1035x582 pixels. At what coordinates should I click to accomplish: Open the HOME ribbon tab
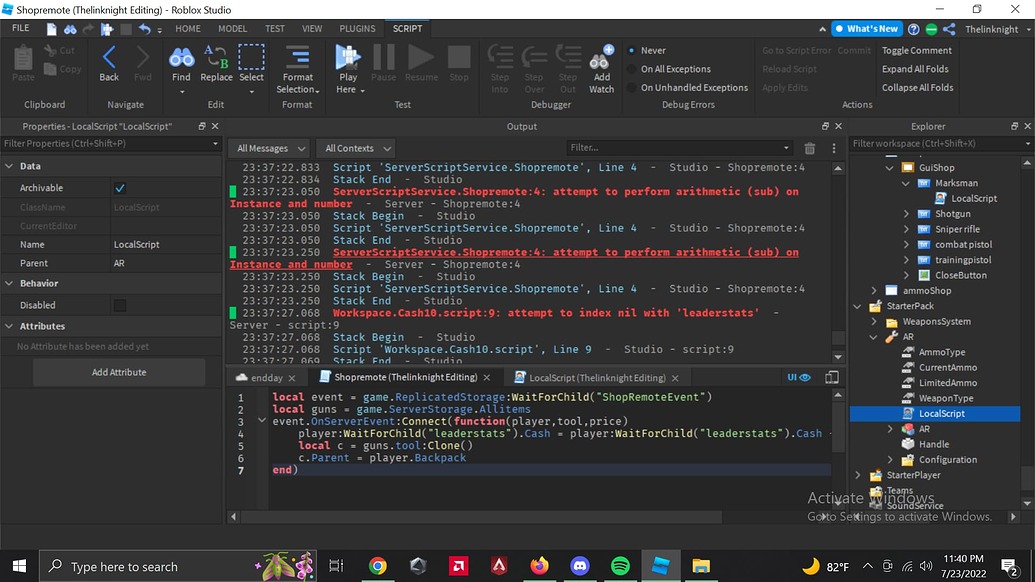pos(187,28)
